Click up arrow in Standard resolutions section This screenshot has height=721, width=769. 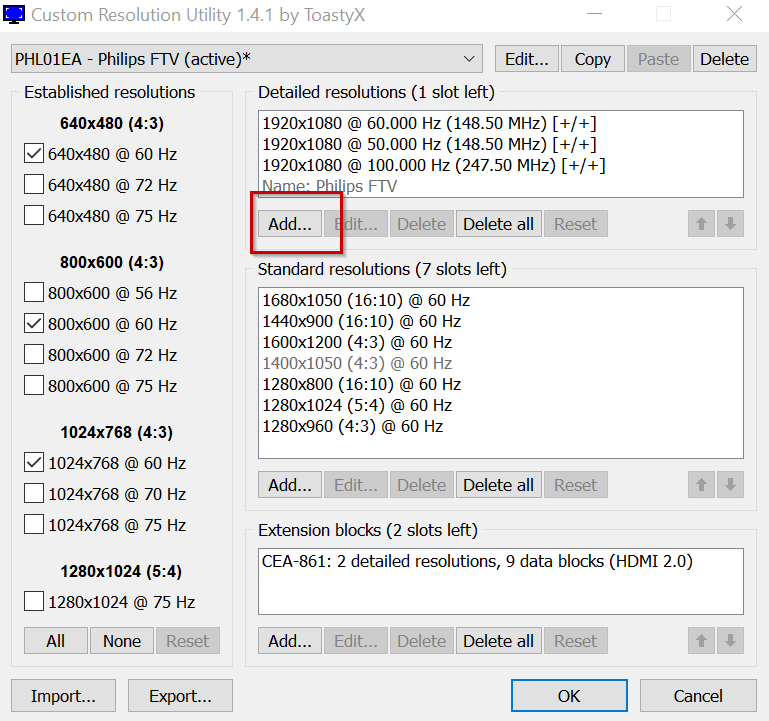pyautogui.click(x=701, y=485)
